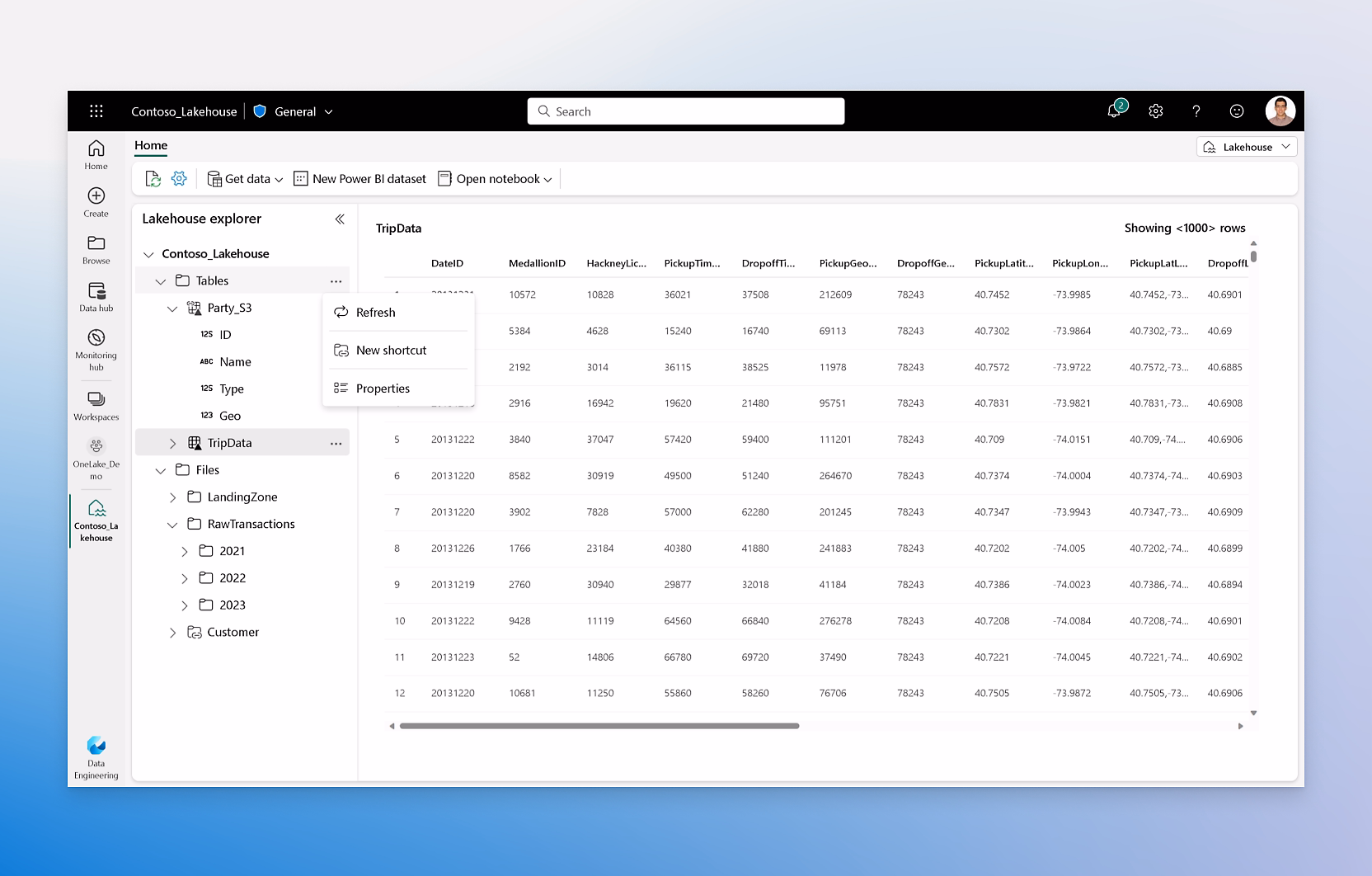The width and height of the screenshot is (1372, 876).
Task: Expand the LandingZone folder
Action: 172,497
